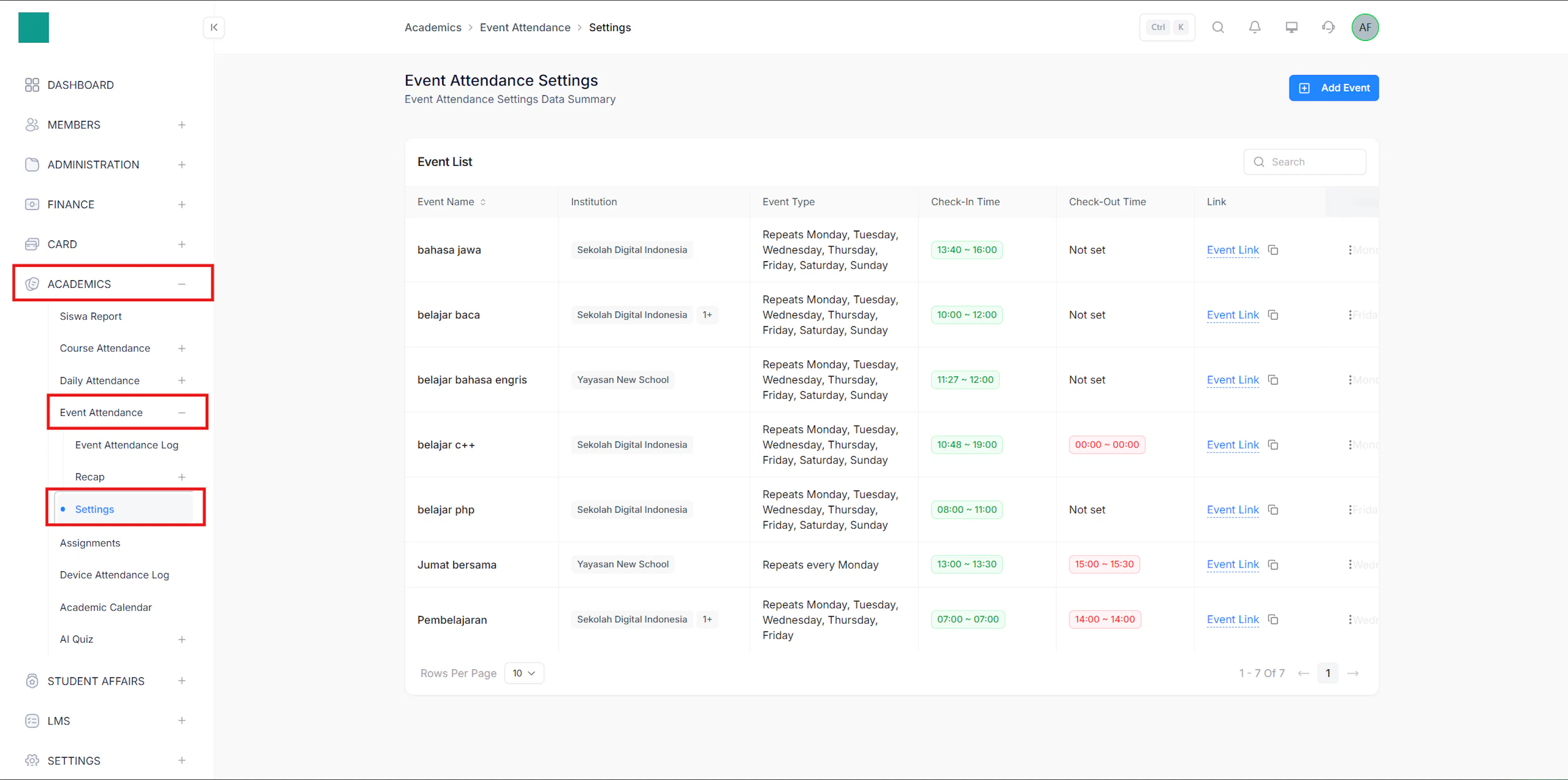Screen dimensions: 1568x780
Task: Open the monitor display icon in header
Action: (1291, 27)
